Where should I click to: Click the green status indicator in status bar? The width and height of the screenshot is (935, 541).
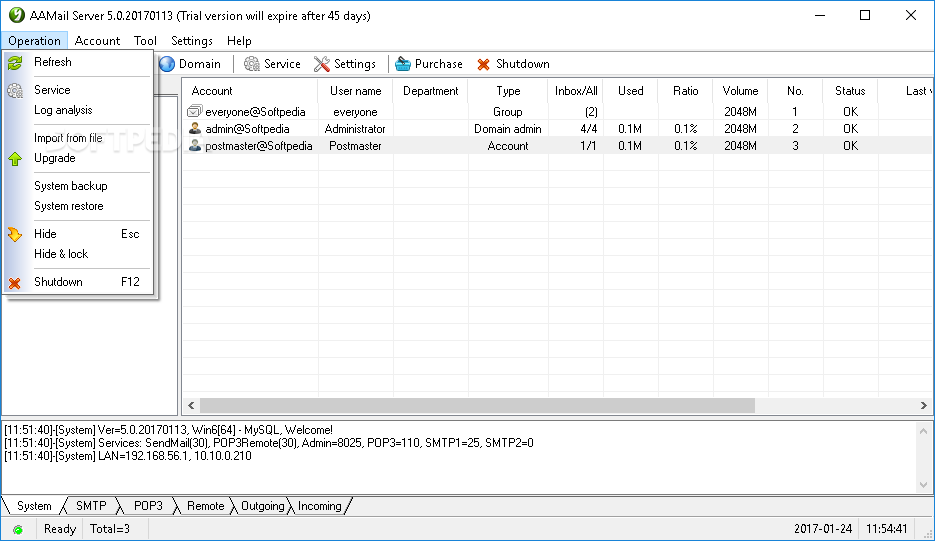click(x=18, y=530)
